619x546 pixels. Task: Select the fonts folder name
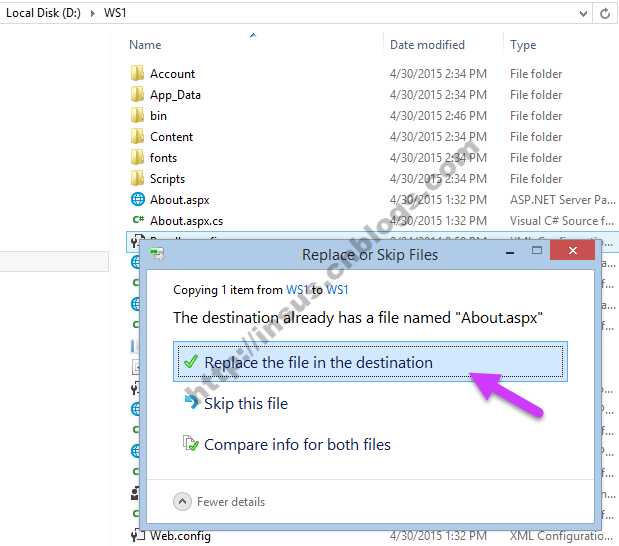coord(163,158)
